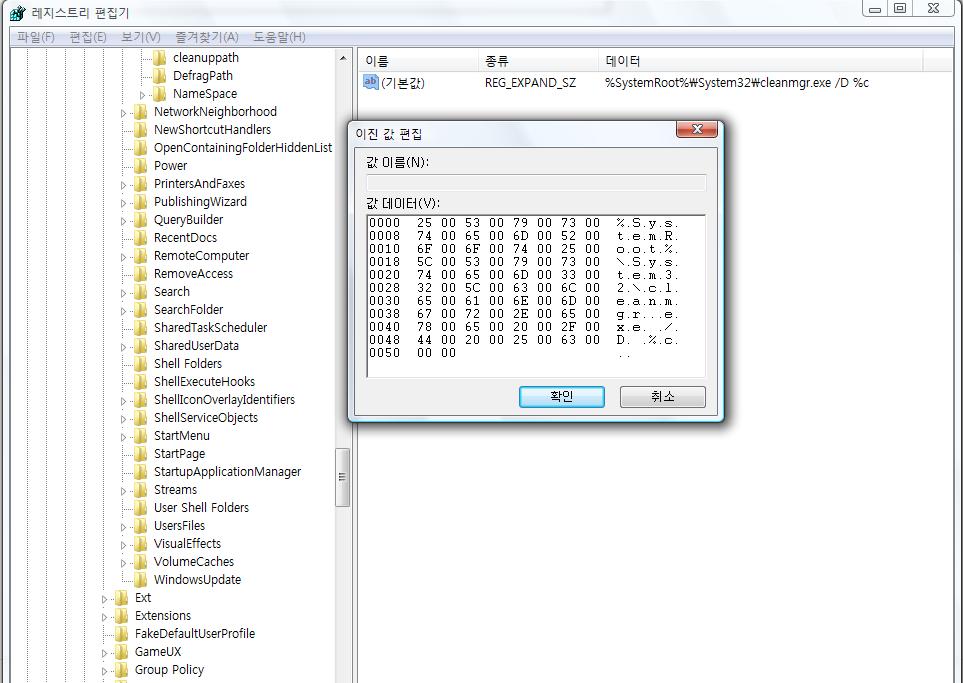Expand the Search tree node

[123, 293]
